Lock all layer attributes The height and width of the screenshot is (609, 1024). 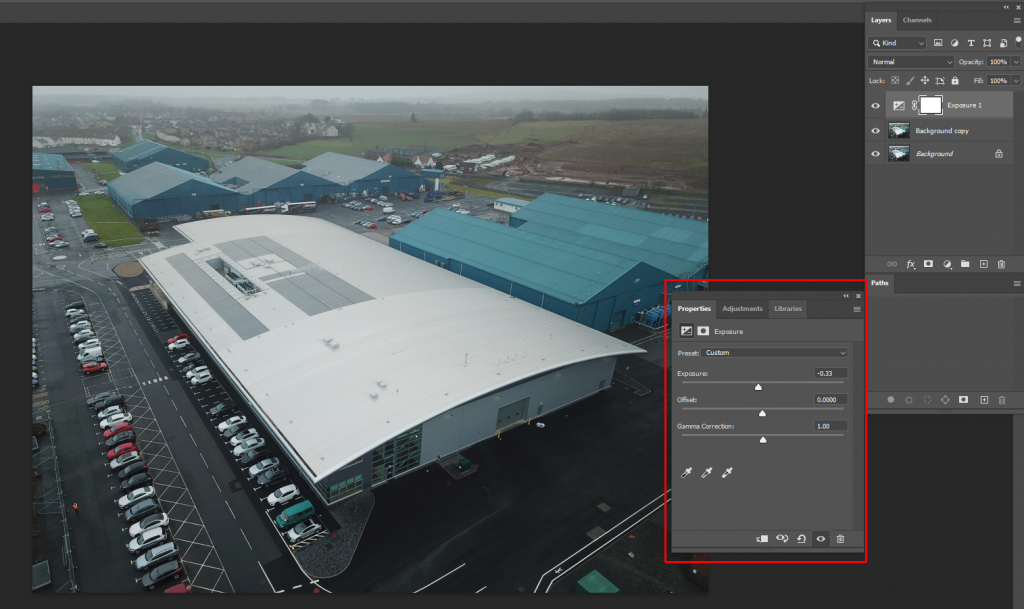tap(955, 81)
